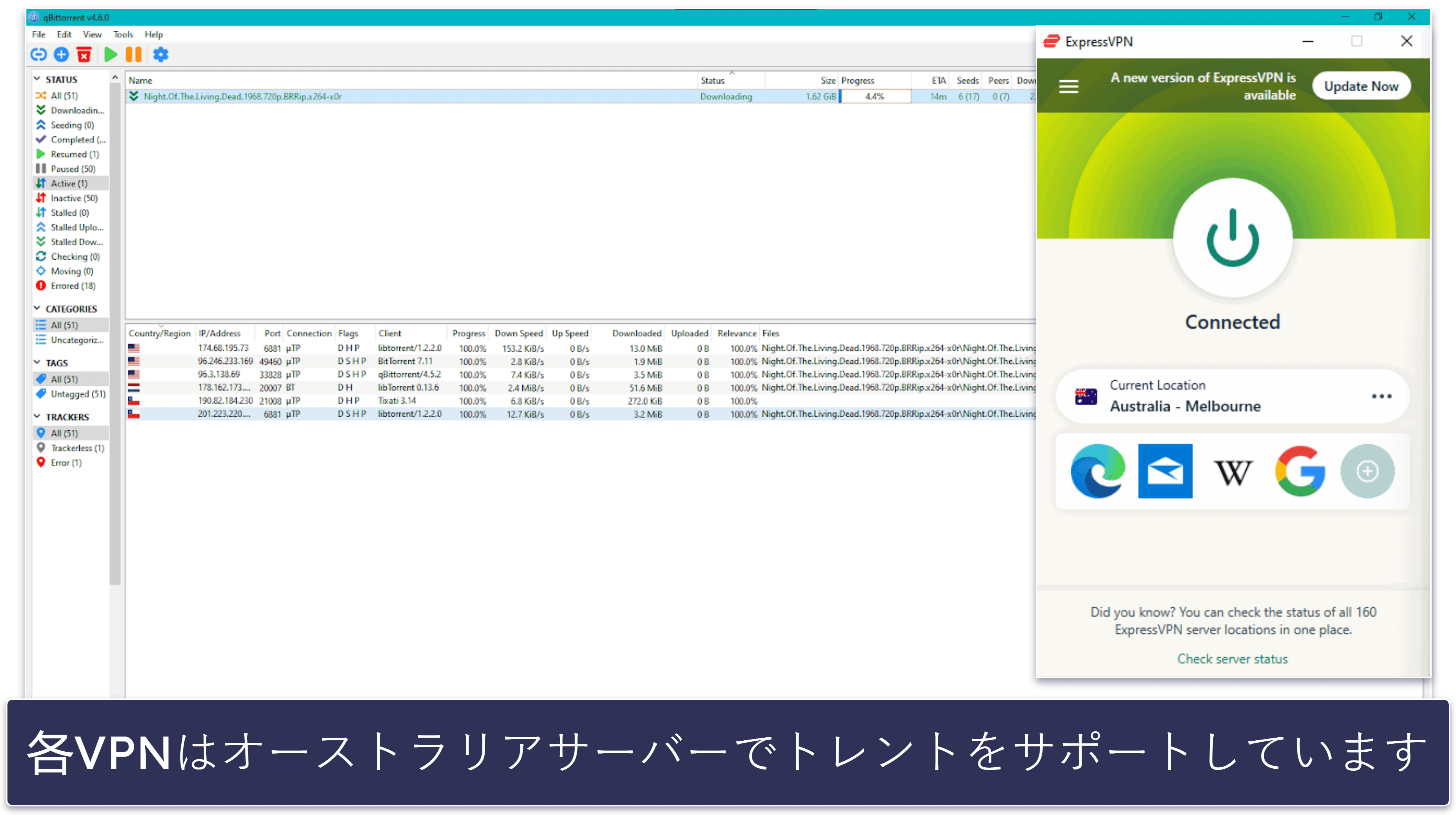1456x815 pixels.
Task: Click Check server status link in ExpressVPN
Action: 1231,659
